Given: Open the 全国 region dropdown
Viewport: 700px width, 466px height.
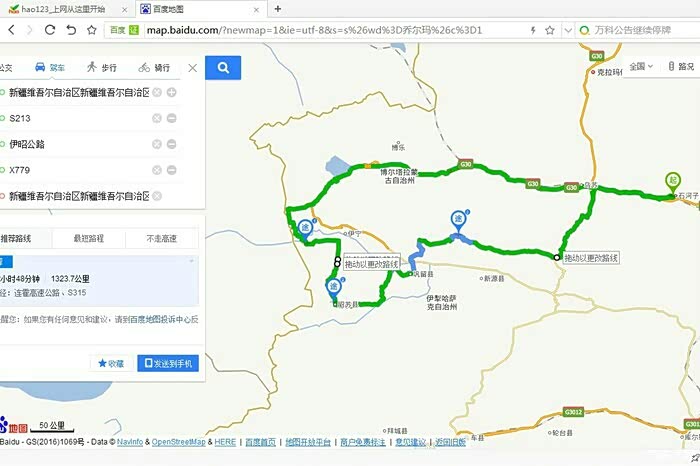Looking at the screenshot, I should point(641,67).
